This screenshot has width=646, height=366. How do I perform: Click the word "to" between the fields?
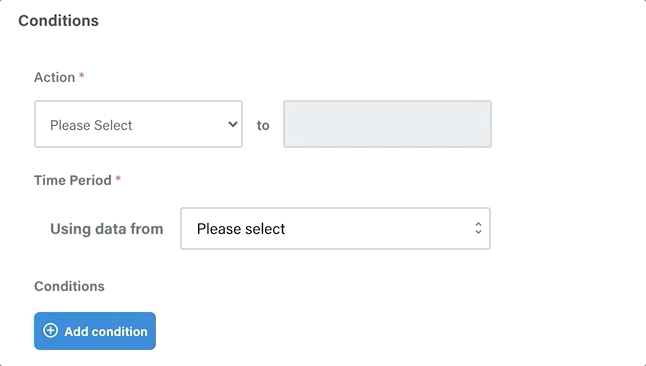pos(263,125)
